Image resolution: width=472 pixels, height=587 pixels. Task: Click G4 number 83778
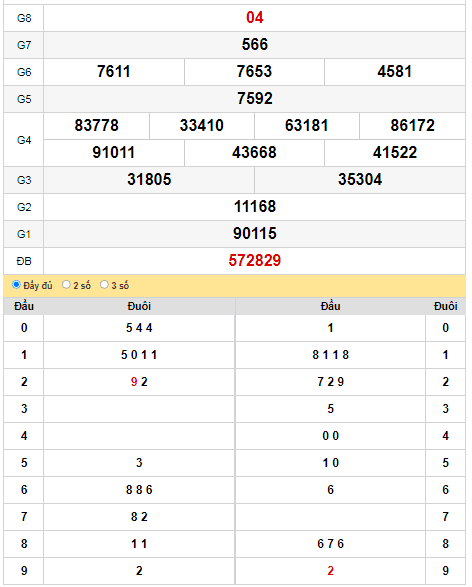point(97,125)
